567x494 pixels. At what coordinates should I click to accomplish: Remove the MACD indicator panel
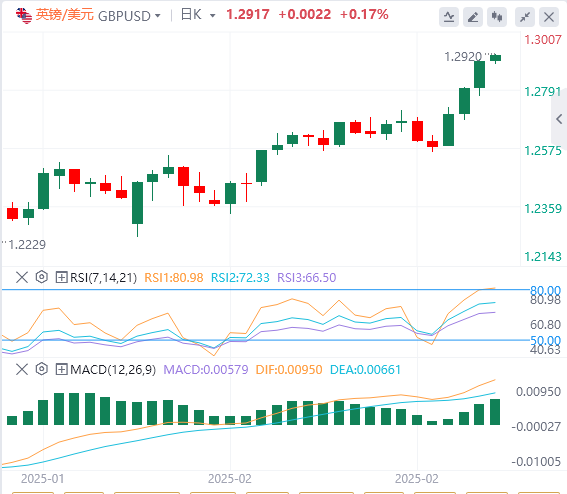(22, 370)
